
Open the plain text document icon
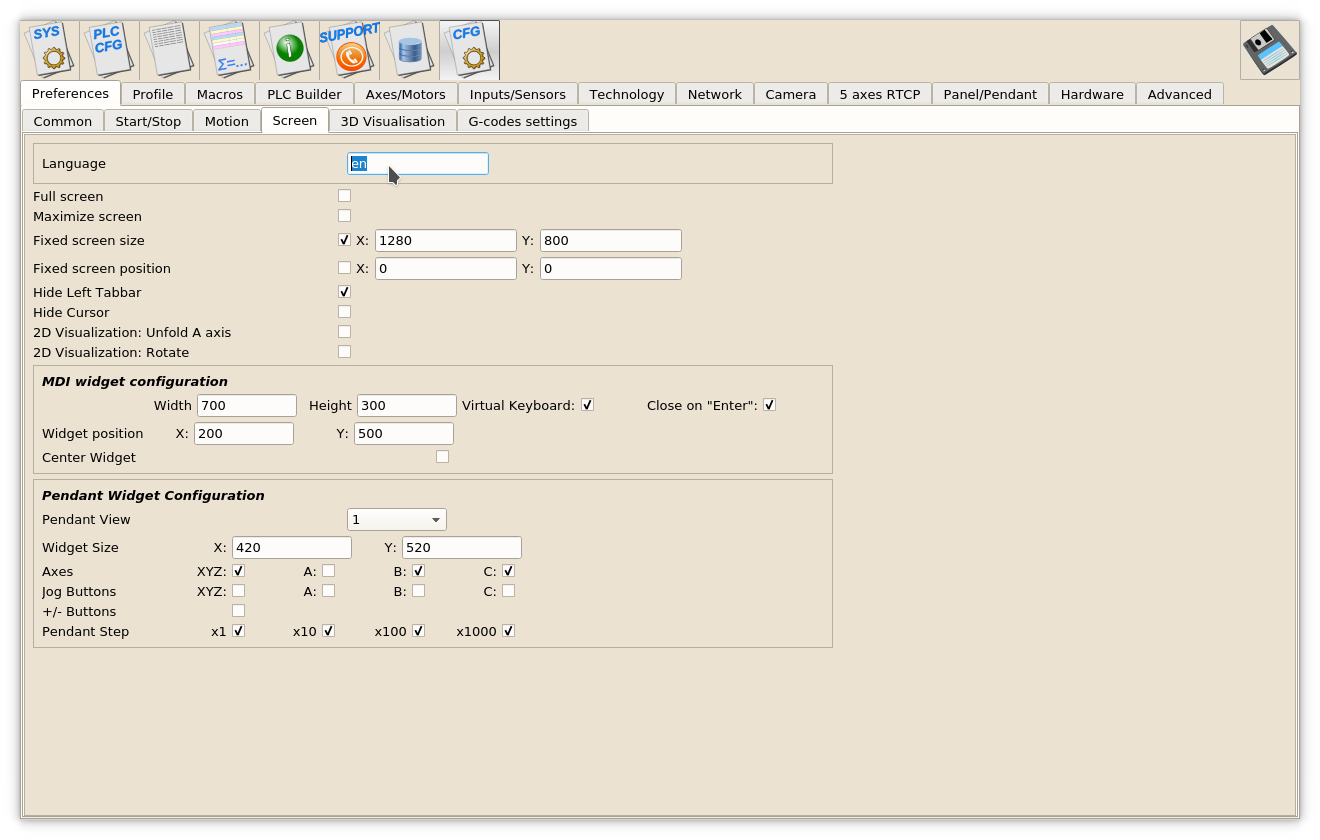[169, 50]
